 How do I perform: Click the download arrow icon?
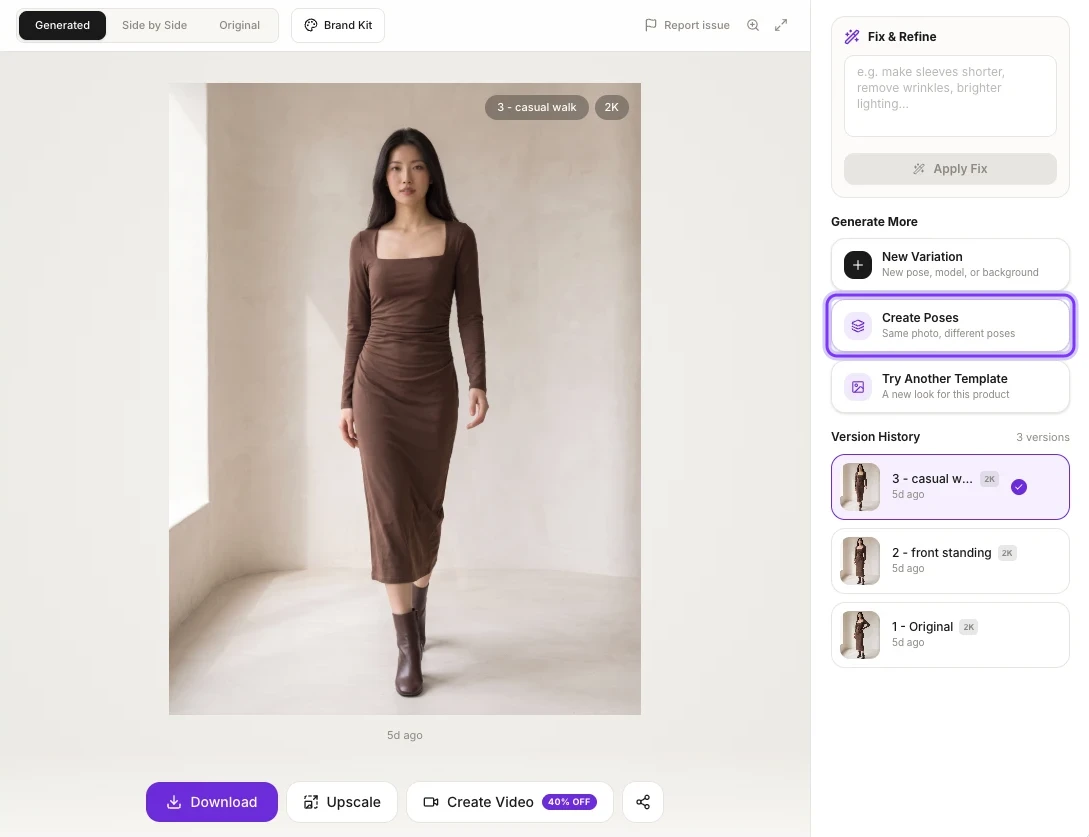[174, 802]
